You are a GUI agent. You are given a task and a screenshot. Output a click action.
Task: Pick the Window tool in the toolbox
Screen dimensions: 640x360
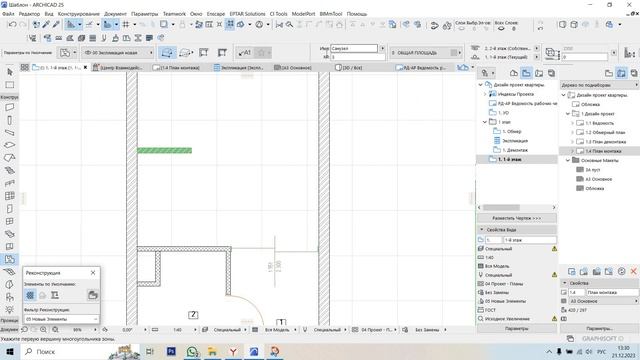coord(10,221)
